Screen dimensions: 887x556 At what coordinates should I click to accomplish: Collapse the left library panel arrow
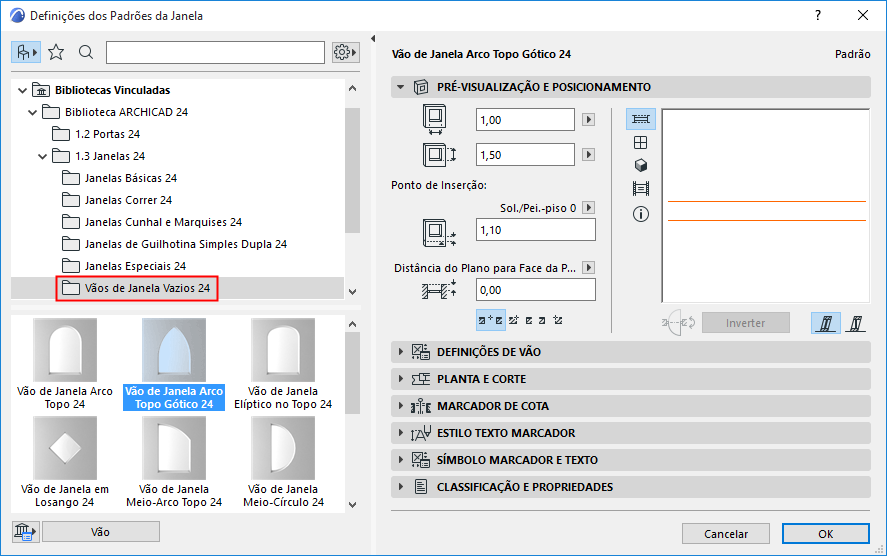pyautogui.click(x=373, y=38)
